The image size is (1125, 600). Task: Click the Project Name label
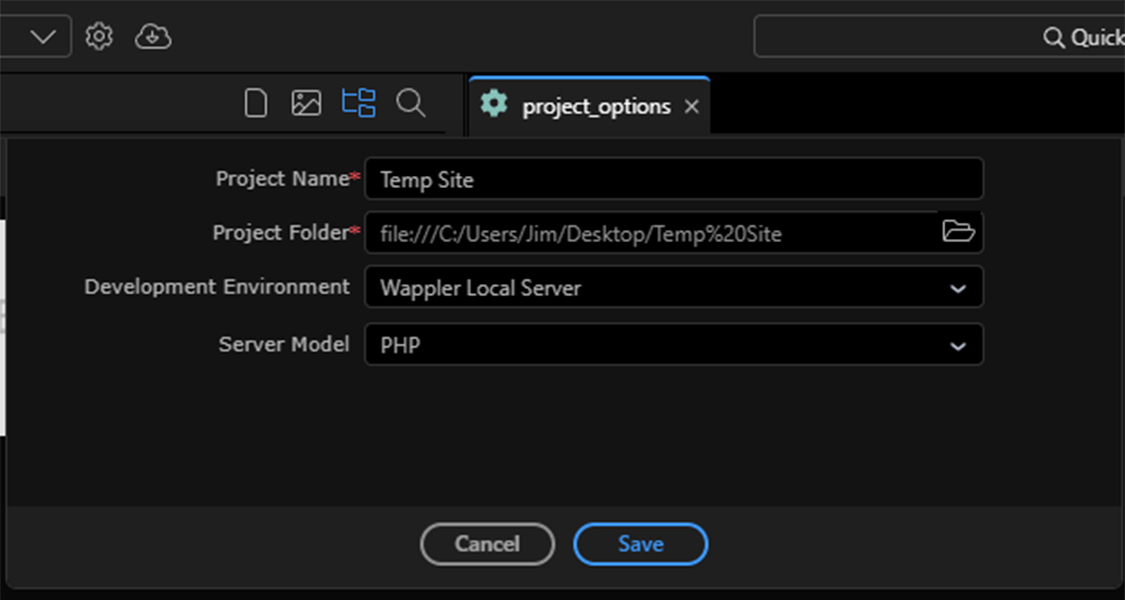coord(283,178)
